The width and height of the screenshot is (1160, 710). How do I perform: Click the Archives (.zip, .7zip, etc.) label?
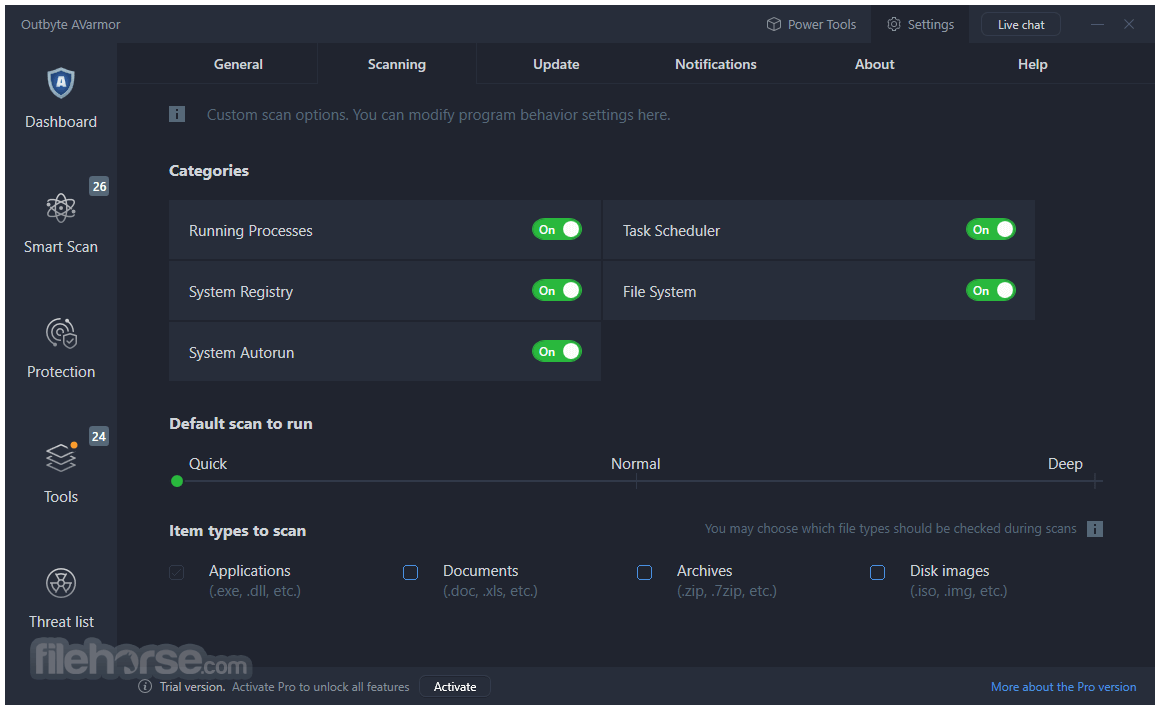[726, 581]
